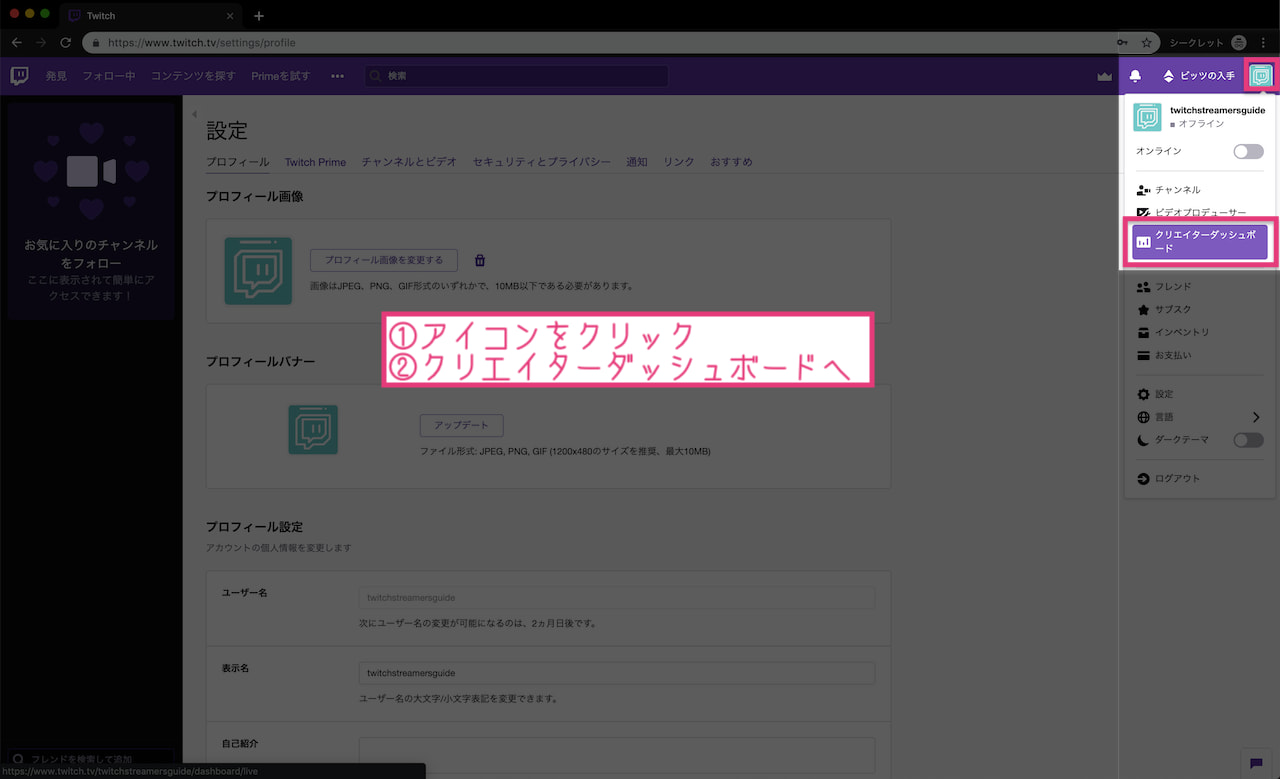Screen dimensions: 1280x779
Task: Expand the 言語 submenu chevron
Action: pyautogui.click(x=1257, y=417)
